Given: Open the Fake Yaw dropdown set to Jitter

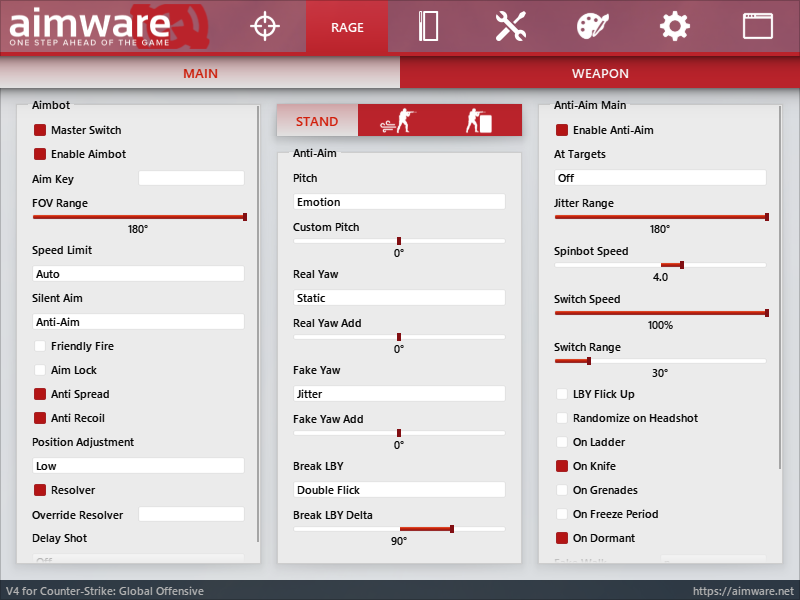Looking at the screenshot, I should 399,393.
